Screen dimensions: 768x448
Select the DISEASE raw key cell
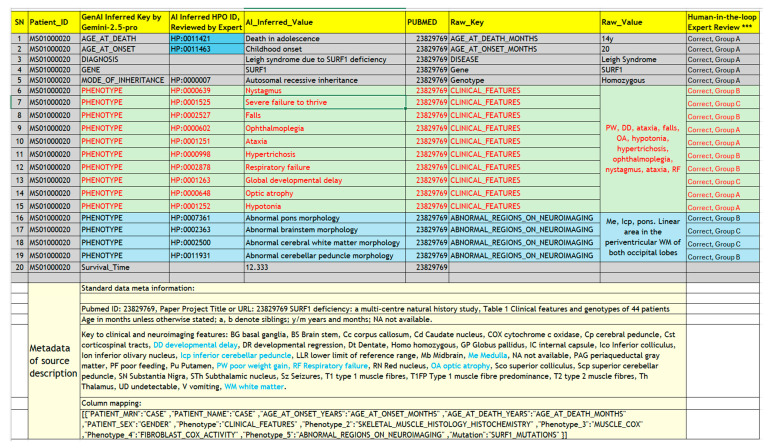(x=524, y=59)
